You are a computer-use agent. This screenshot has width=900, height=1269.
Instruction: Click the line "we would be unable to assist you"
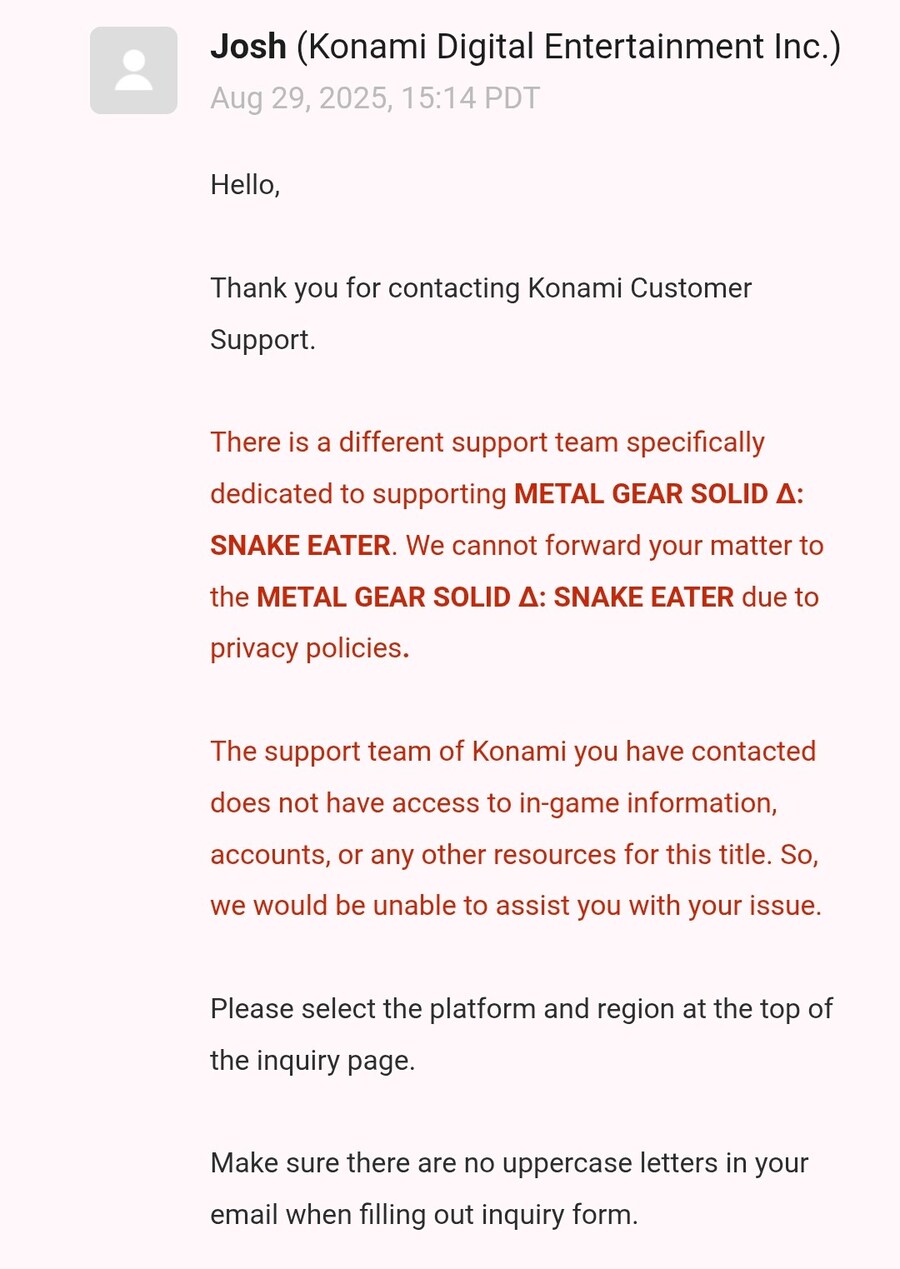[x=516, y=906]
